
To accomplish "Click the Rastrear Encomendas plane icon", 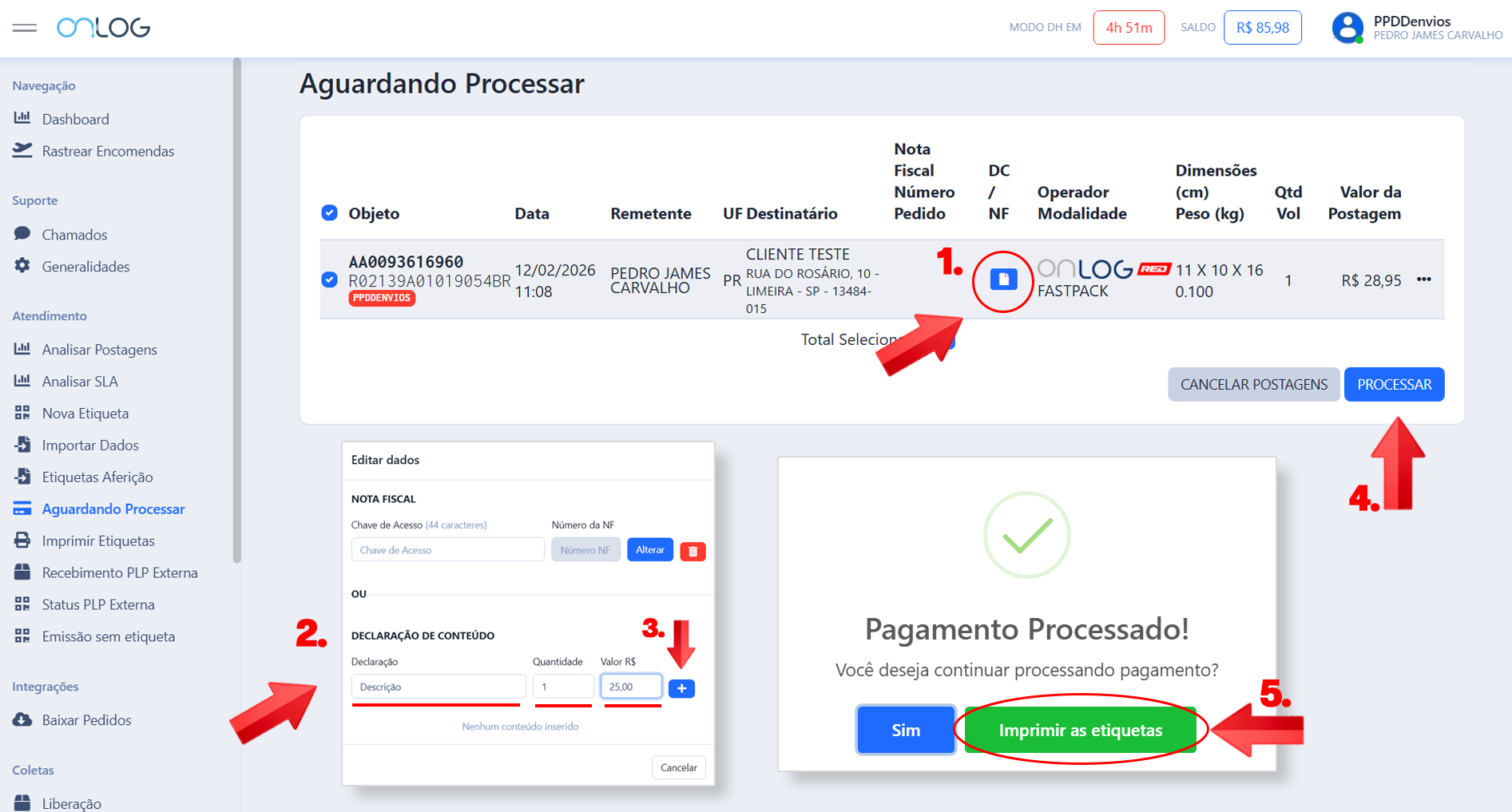I will (22, 151).
